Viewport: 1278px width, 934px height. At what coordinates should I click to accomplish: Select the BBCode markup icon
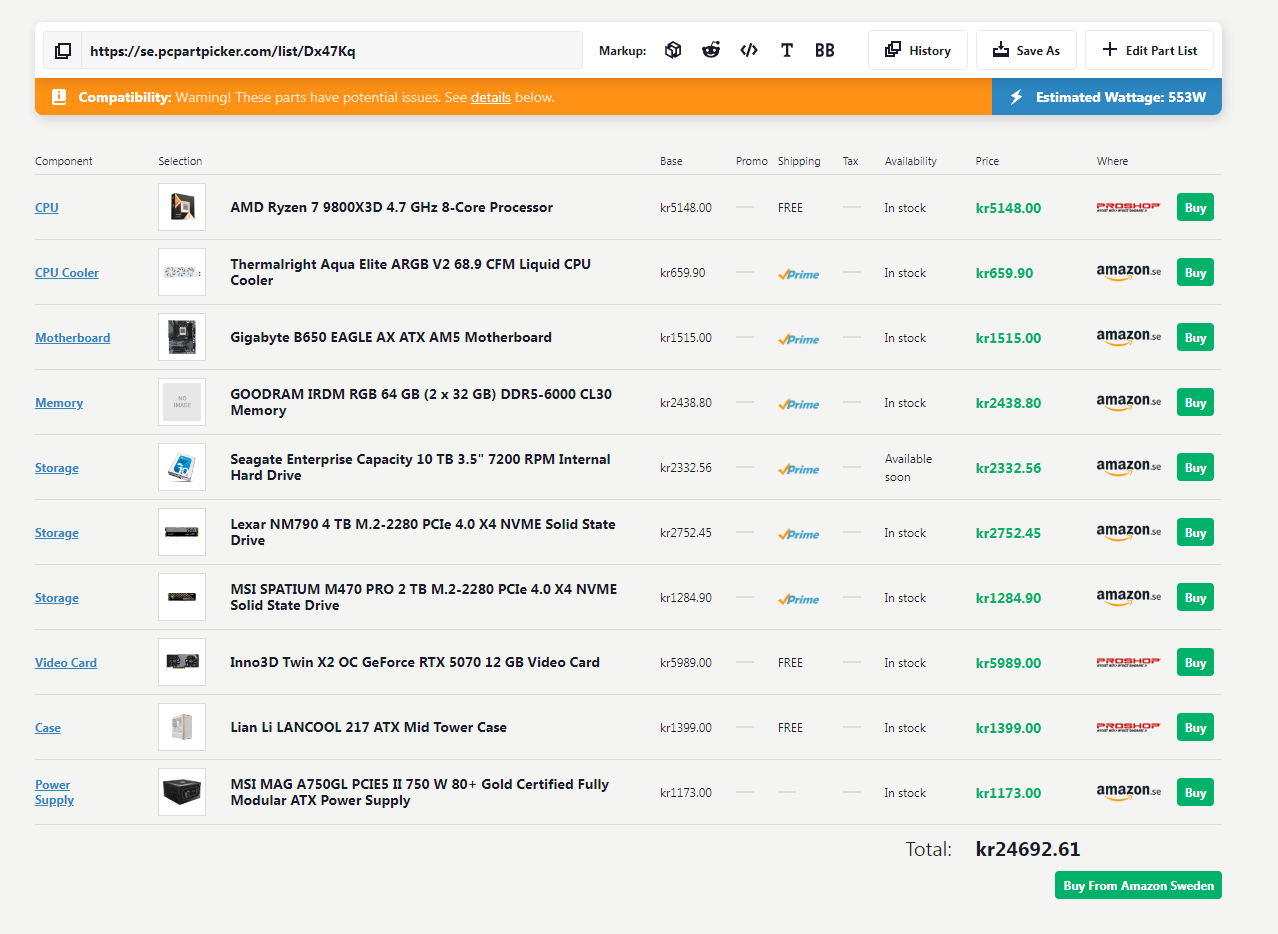[824, 50]
